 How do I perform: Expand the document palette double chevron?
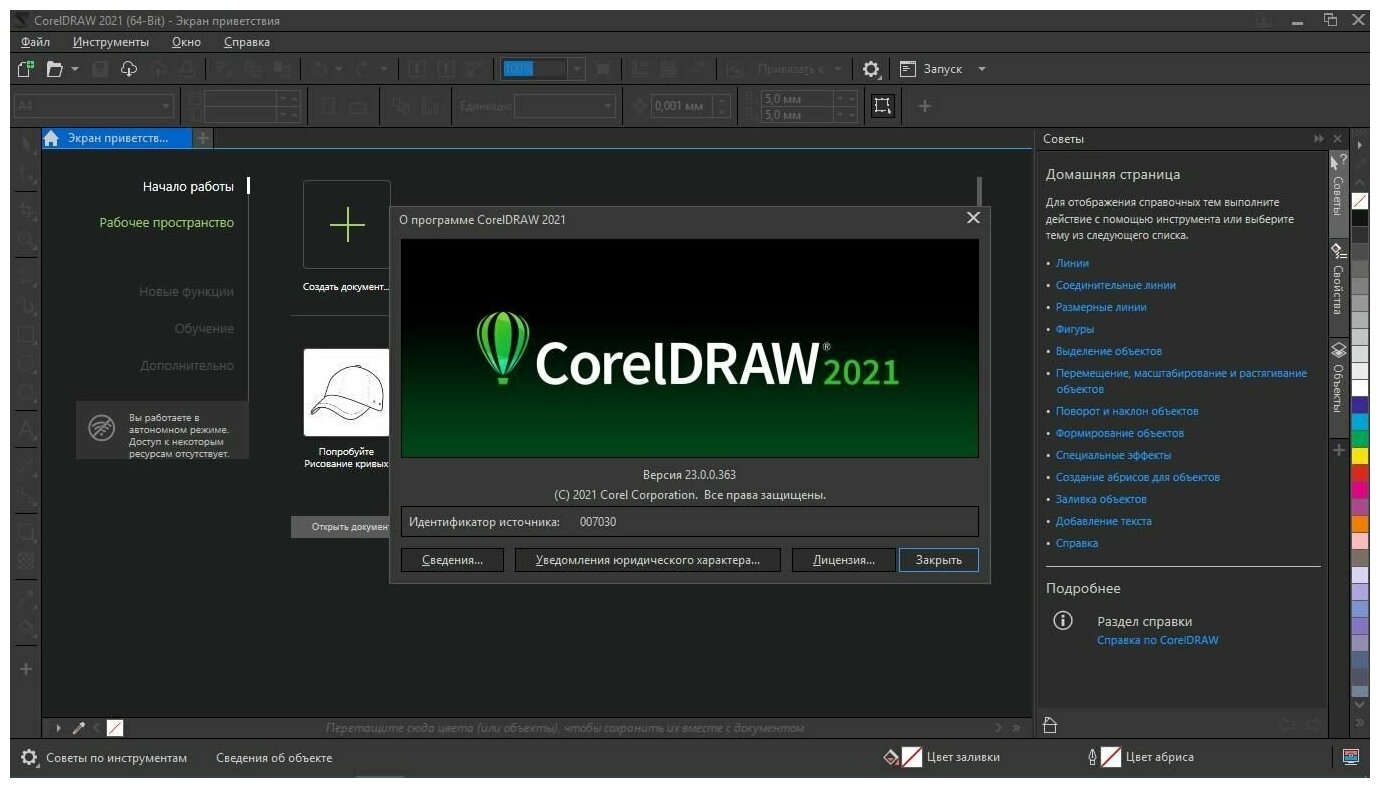(x=1017, y=728)
